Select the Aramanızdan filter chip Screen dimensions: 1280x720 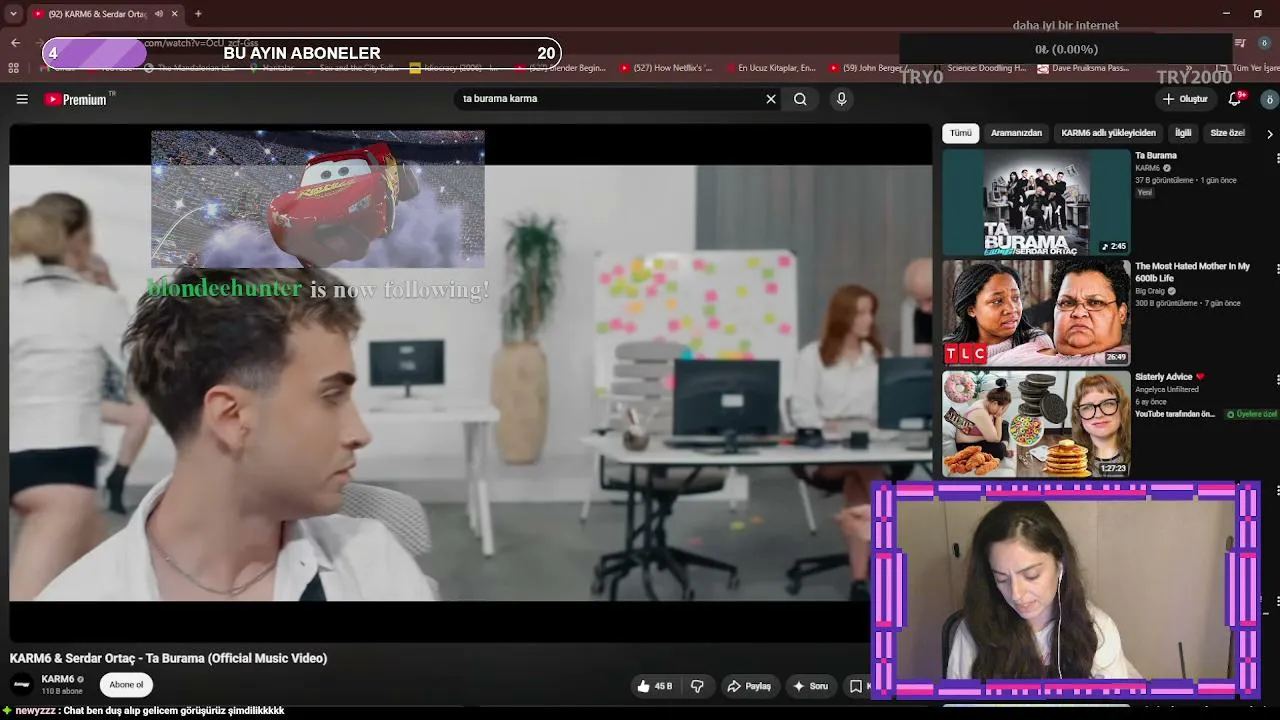[x=1016, y=133]
